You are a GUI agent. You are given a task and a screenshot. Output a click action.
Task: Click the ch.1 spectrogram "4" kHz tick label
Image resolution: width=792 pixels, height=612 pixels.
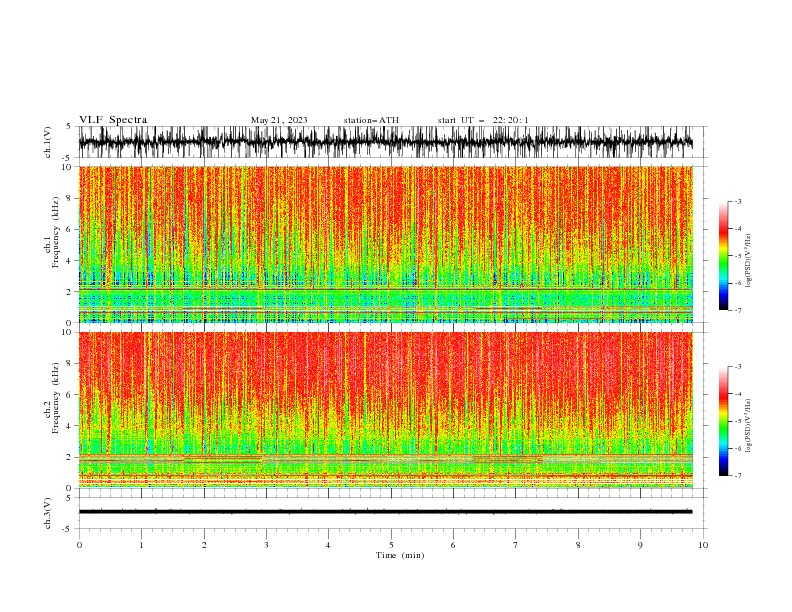point(71,261)
